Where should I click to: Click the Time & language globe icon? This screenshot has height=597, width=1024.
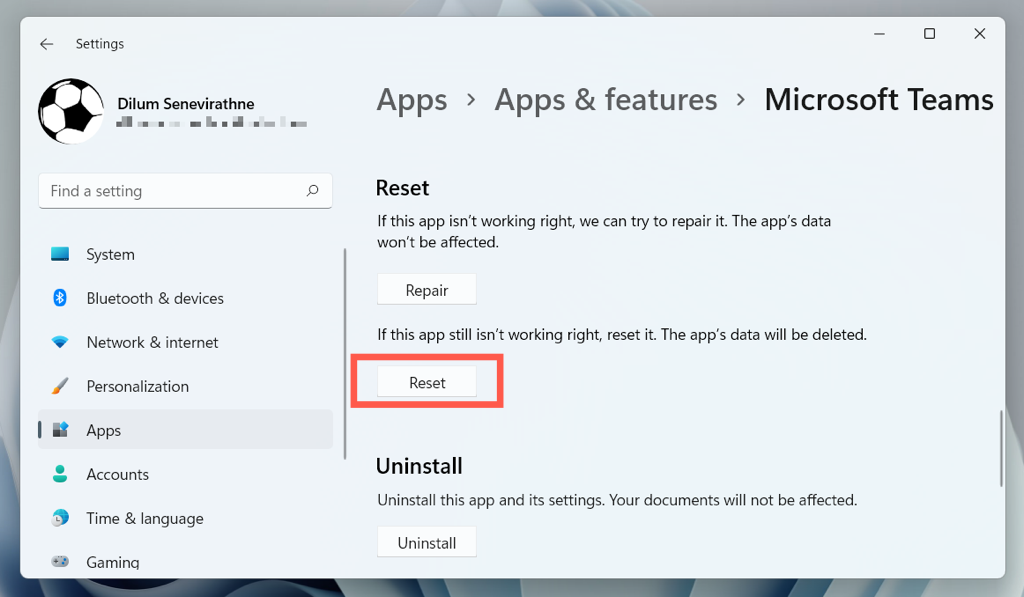pyautogui.click(x=60, y=518)
